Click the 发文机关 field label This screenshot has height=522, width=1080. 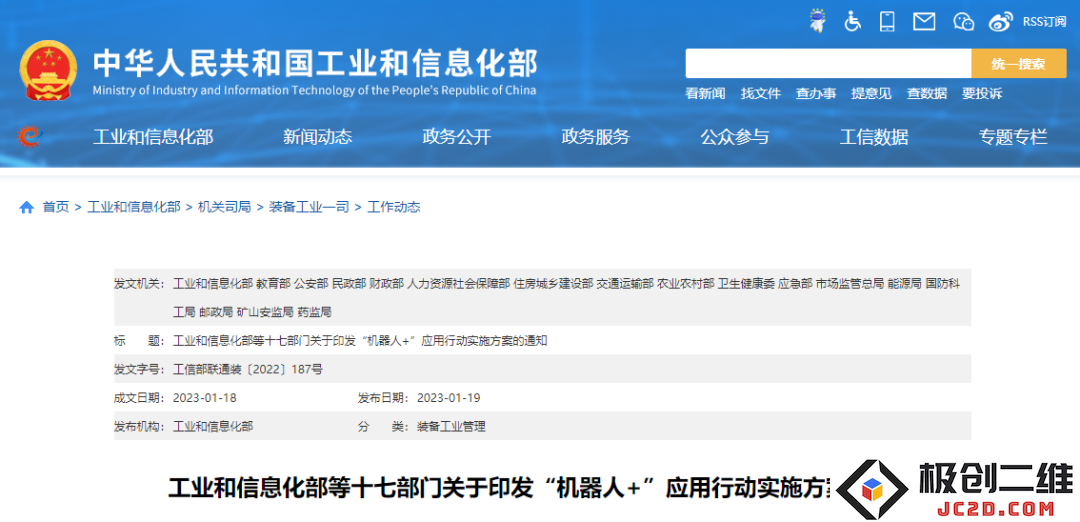tap(140, 284)
